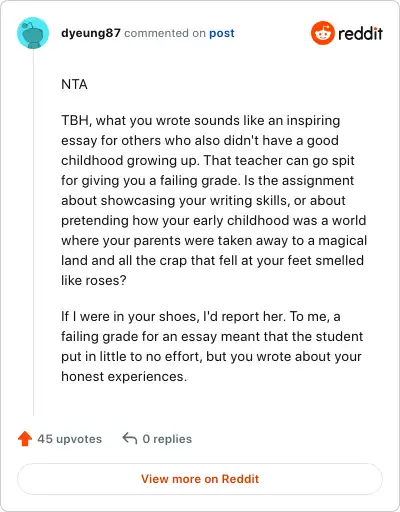Click the paragraph starting 'TBH, what you wrote'

[x=214, y=200]
